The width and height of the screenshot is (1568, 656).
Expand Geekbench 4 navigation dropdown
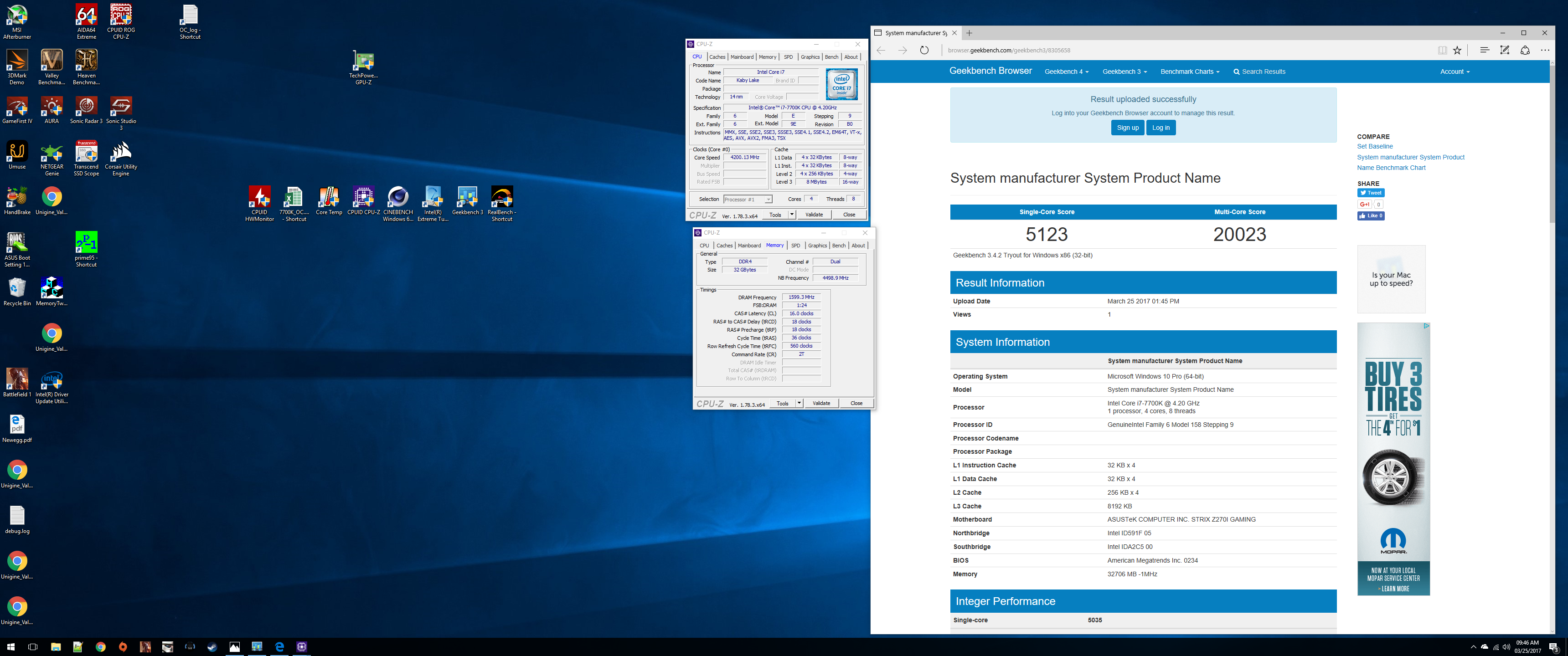coord(1067,72)
